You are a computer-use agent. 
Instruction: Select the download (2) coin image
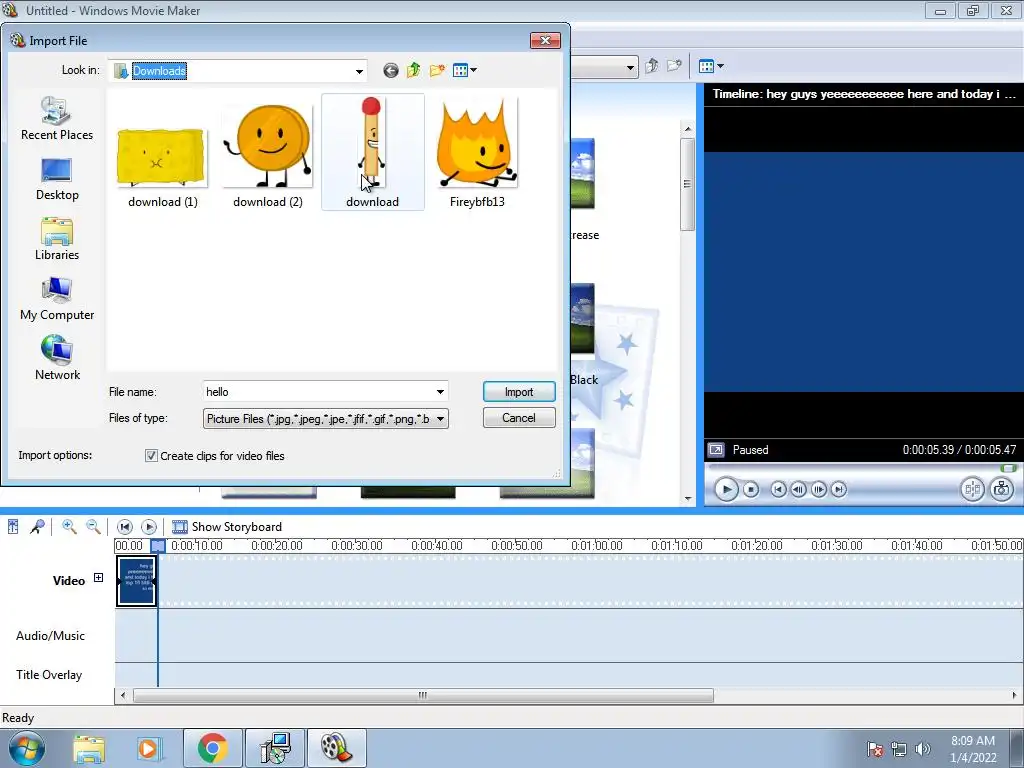pos(268,153)
